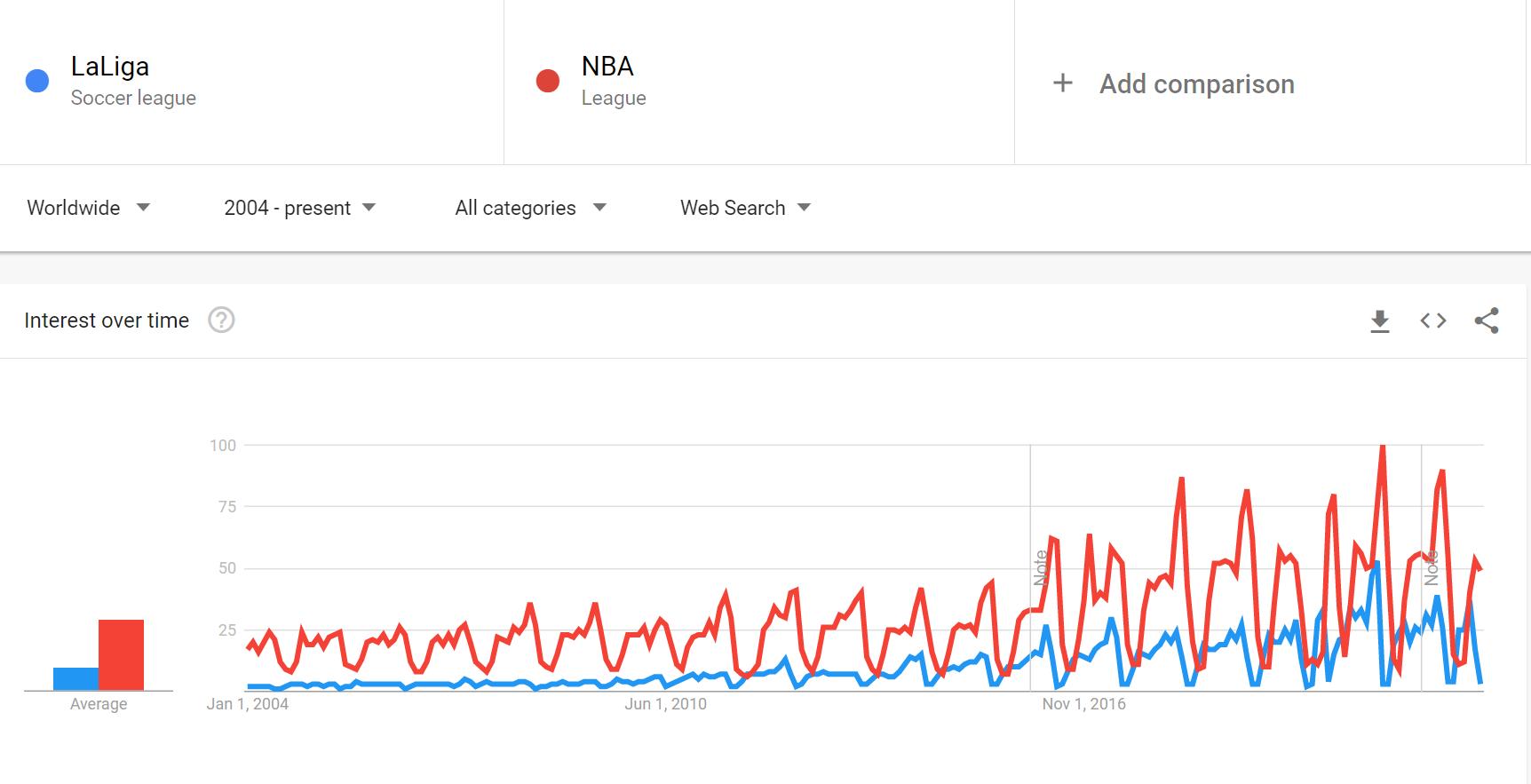Click the blue LaLiga color dot
Viewport: 1531px width, 784px height.
tap(37, 78)
